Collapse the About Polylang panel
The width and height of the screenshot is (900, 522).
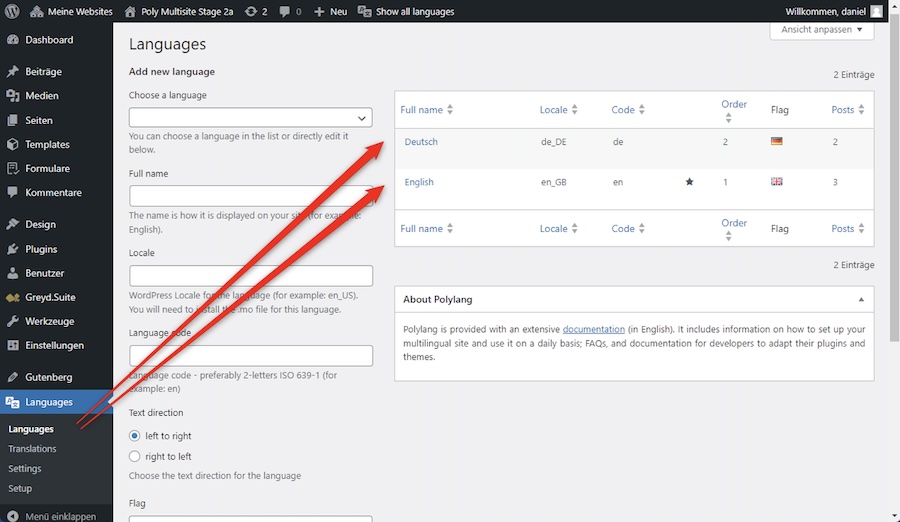point(861,299)
